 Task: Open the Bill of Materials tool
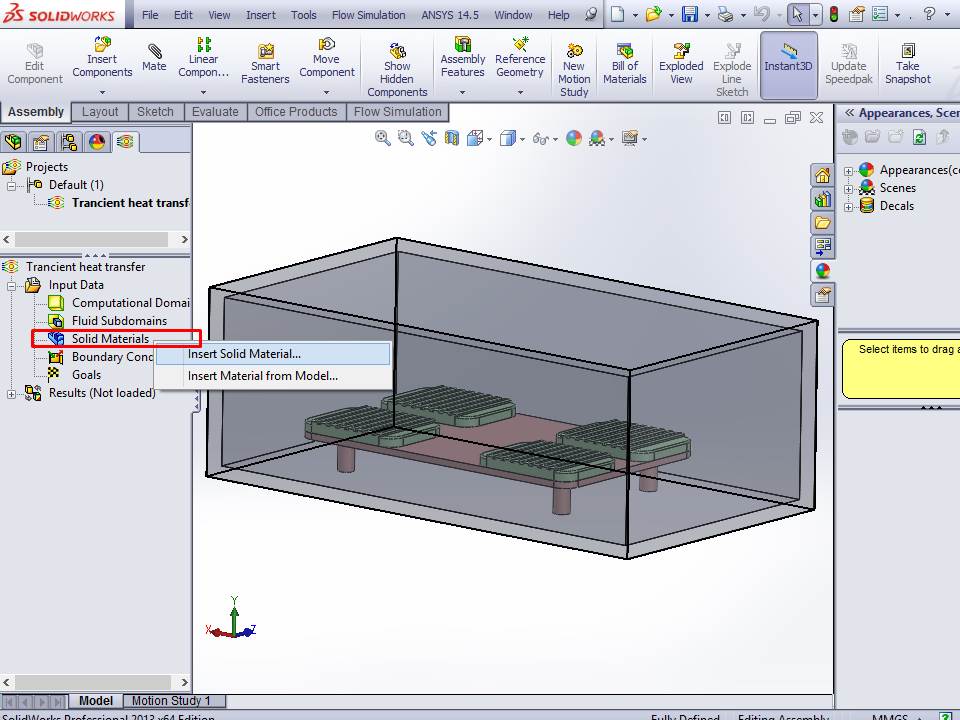point(625,52)
